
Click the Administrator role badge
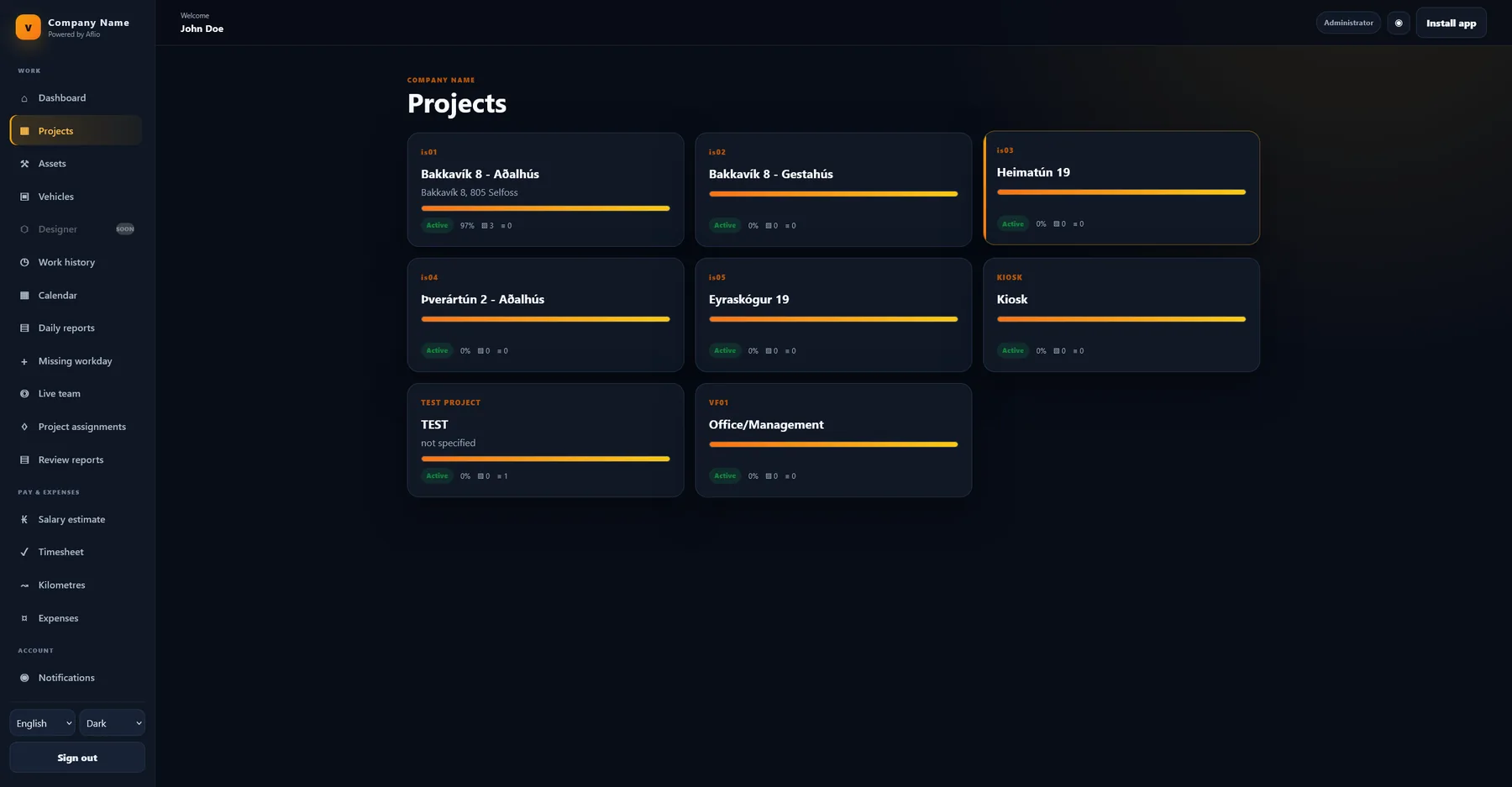pos(1348,23)
